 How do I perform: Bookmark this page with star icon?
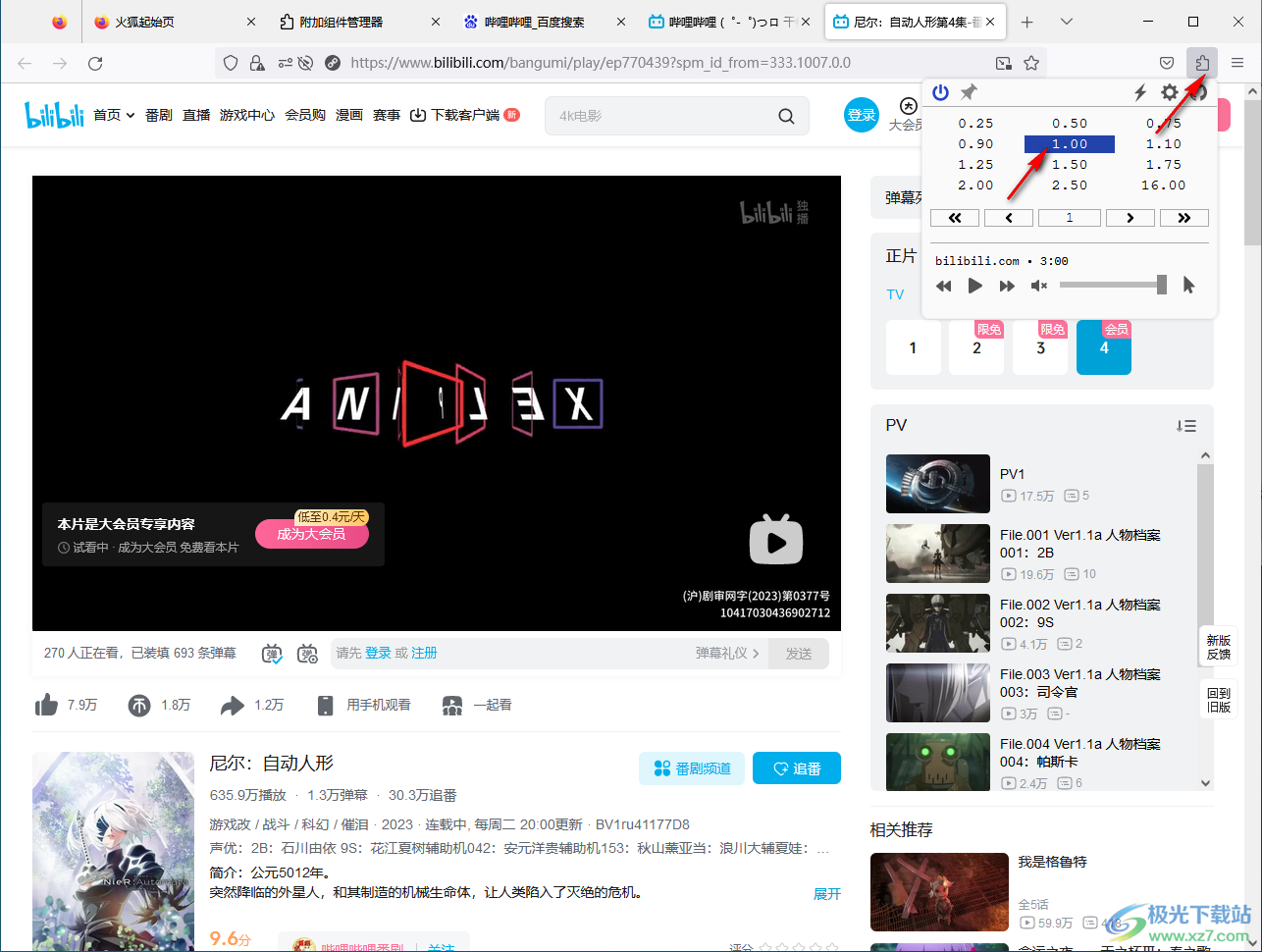tap(1031, 63)
